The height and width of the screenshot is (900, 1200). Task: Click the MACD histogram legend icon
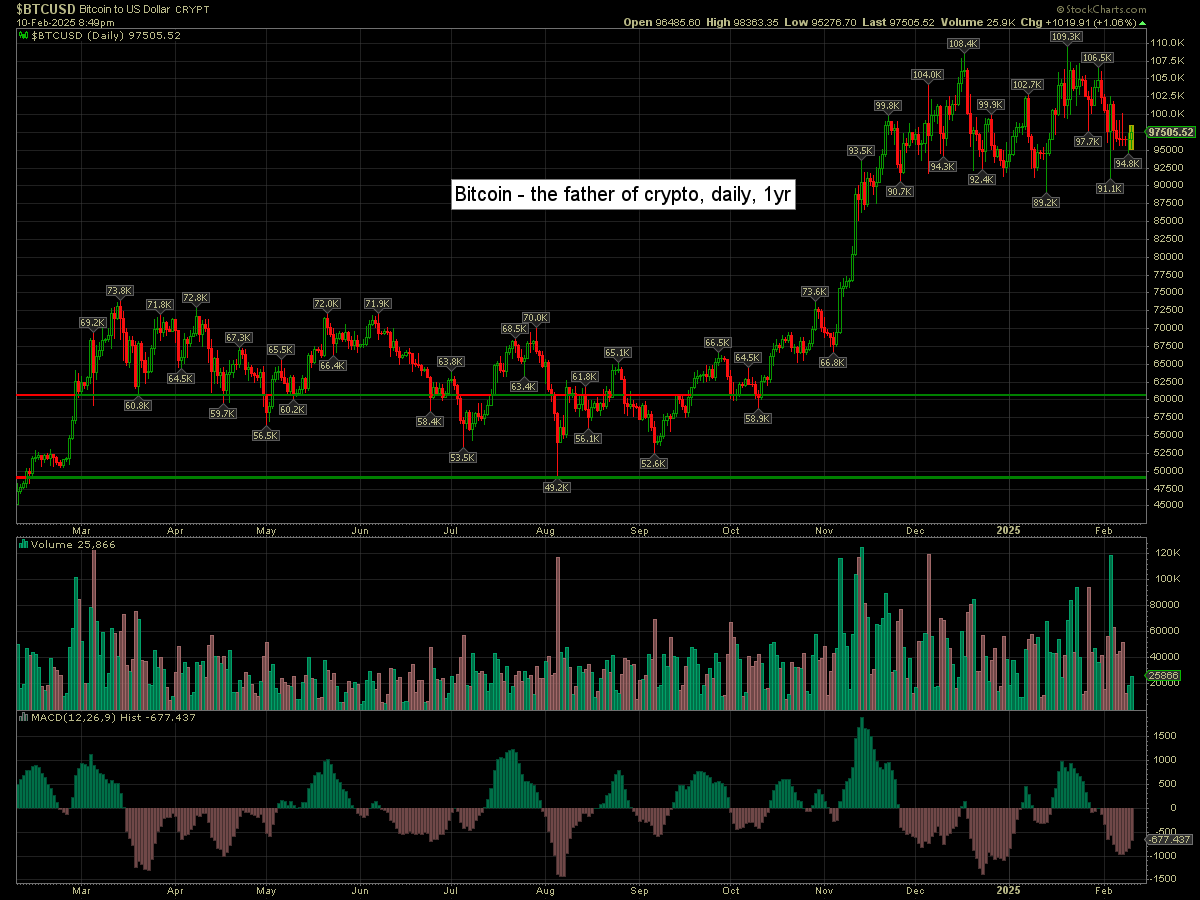click(x=24, y=718)
